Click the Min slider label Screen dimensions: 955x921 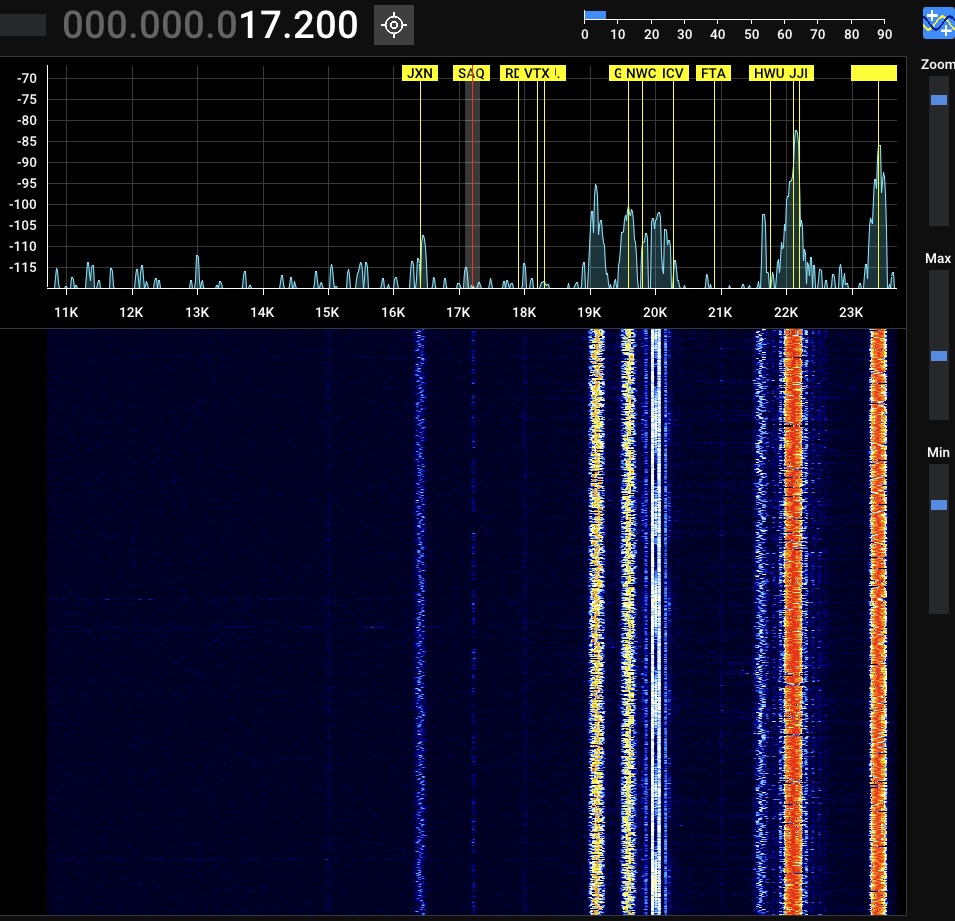pos(938,453)
